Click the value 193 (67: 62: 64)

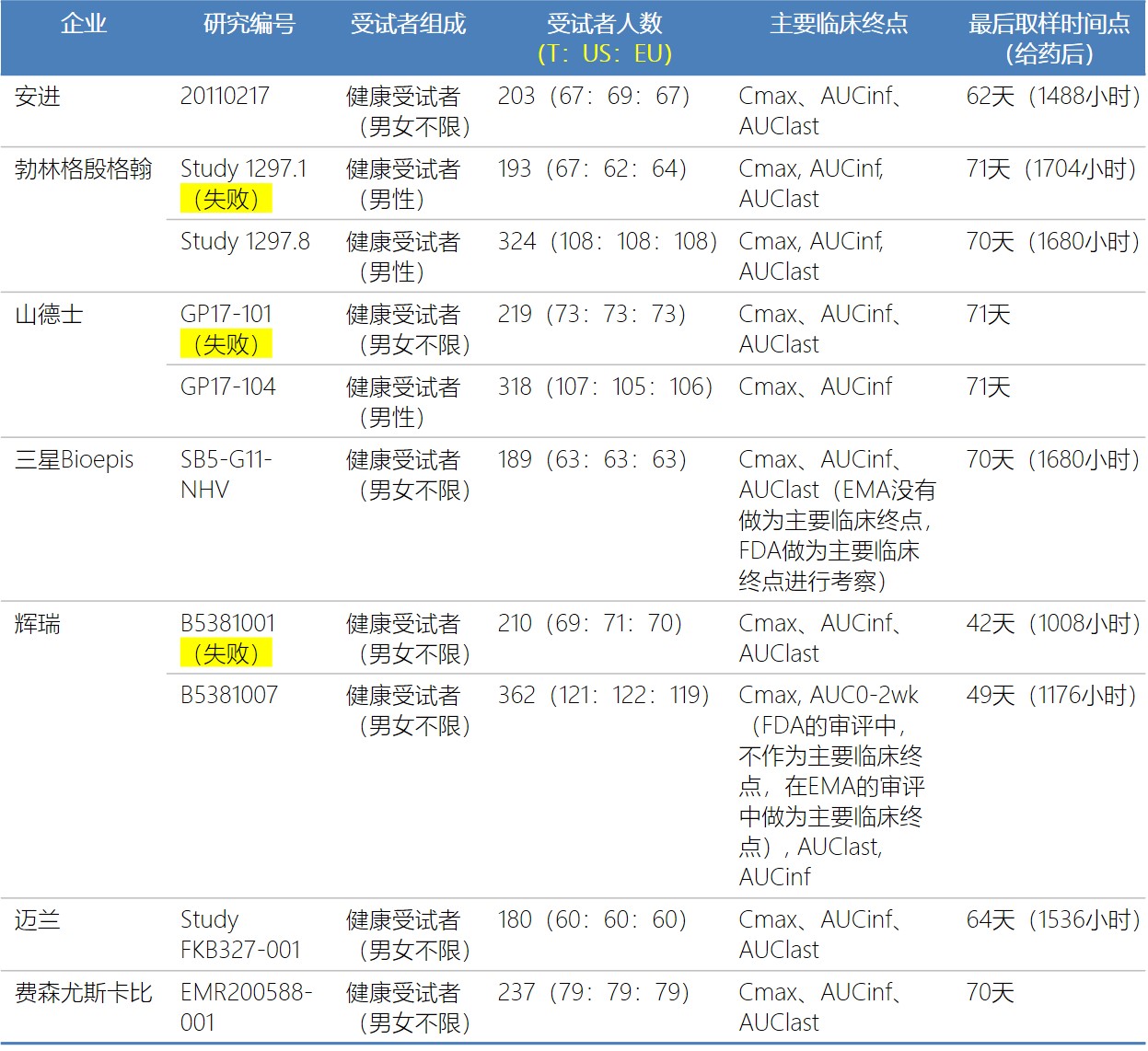point(592,168)
